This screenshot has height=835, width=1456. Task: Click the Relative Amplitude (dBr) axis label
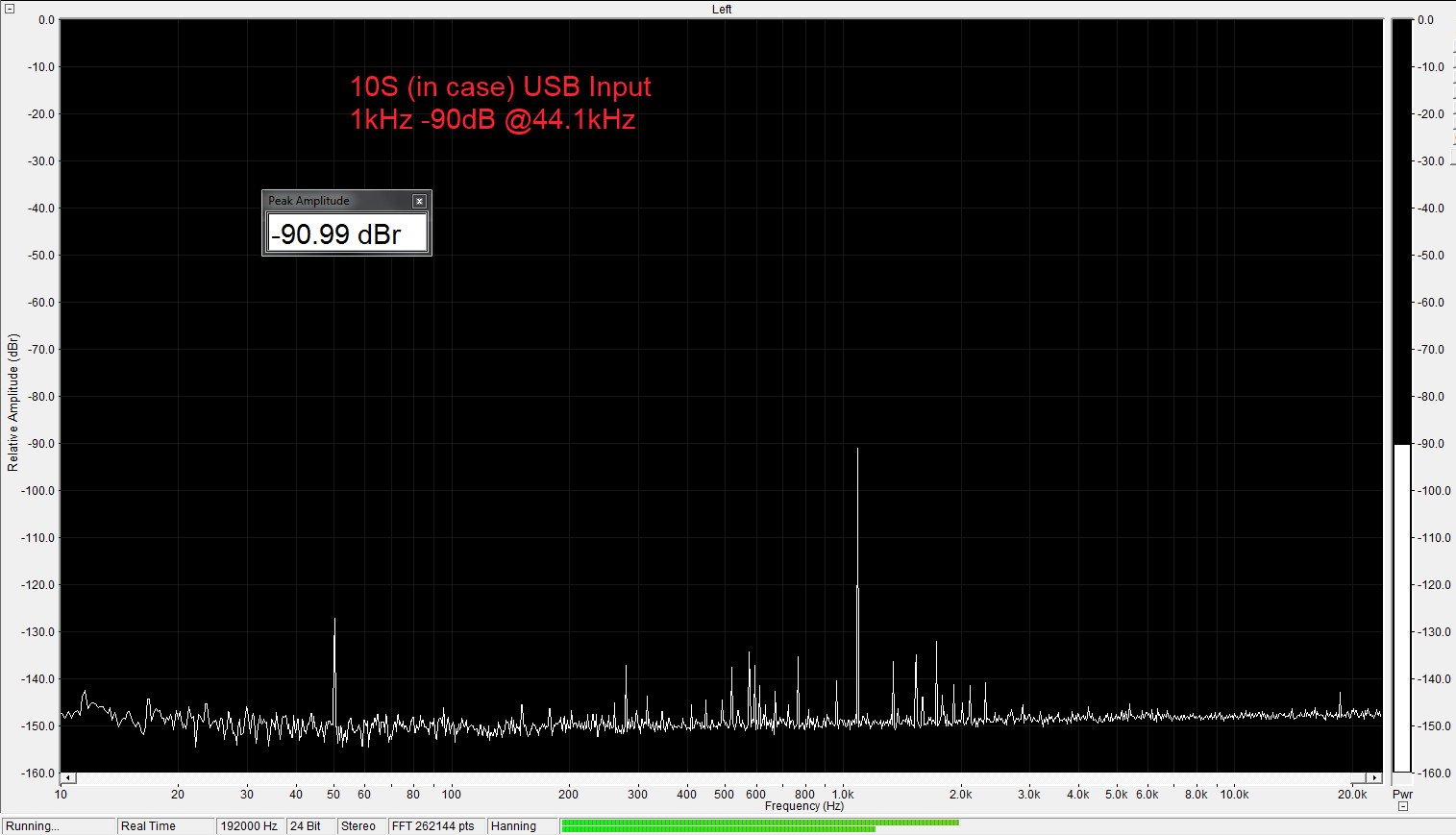pyautogui.click(x=12, y=403)
